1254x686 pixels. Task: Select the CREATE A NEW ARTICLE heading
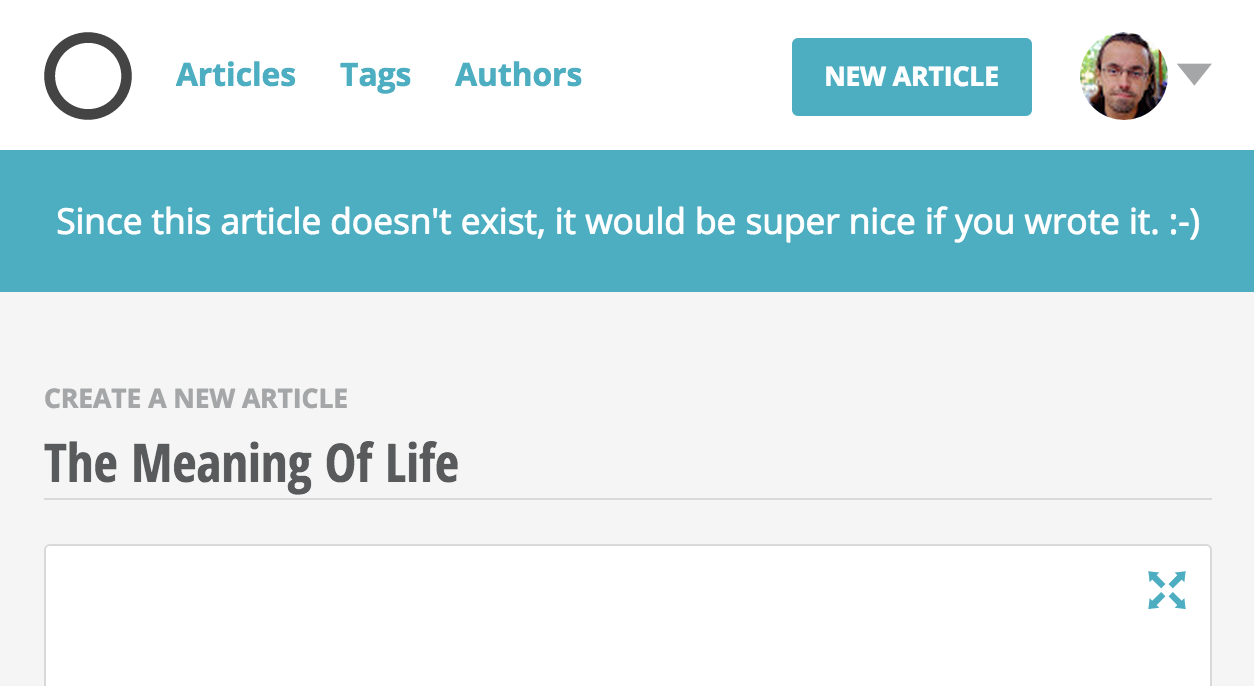pos(196,398)
